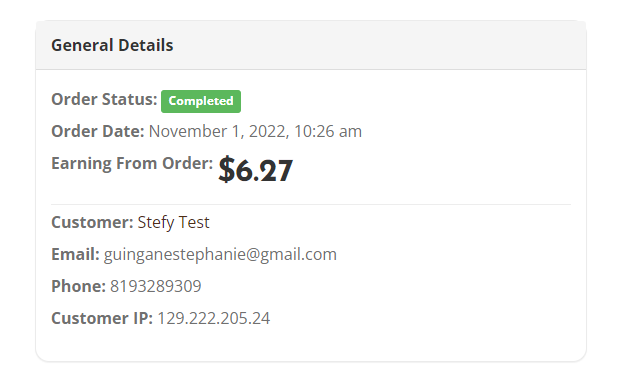This screenshot has width=624, height=375.
Task: Click the divider line above Customer
Action: pyautogui.click(x=311, y=205)
